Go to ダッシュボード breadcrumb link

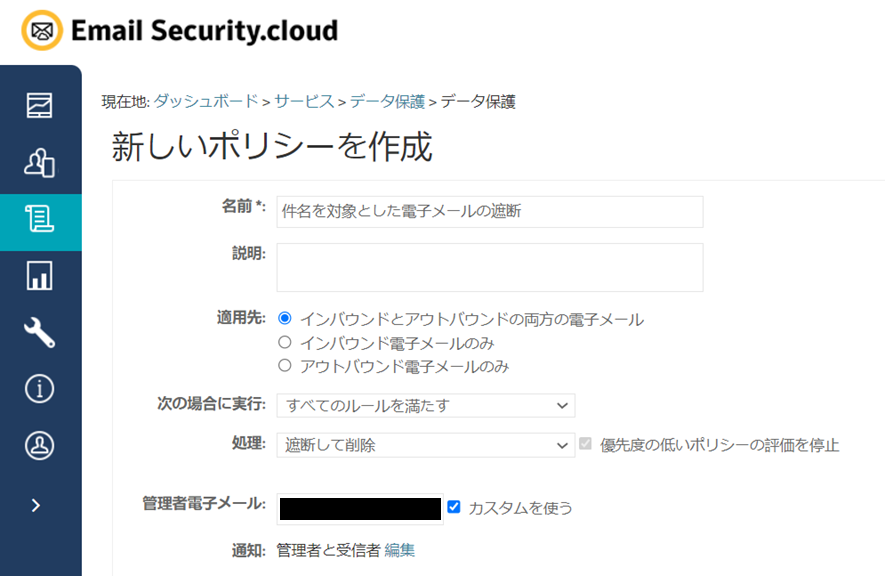point(205,101)
